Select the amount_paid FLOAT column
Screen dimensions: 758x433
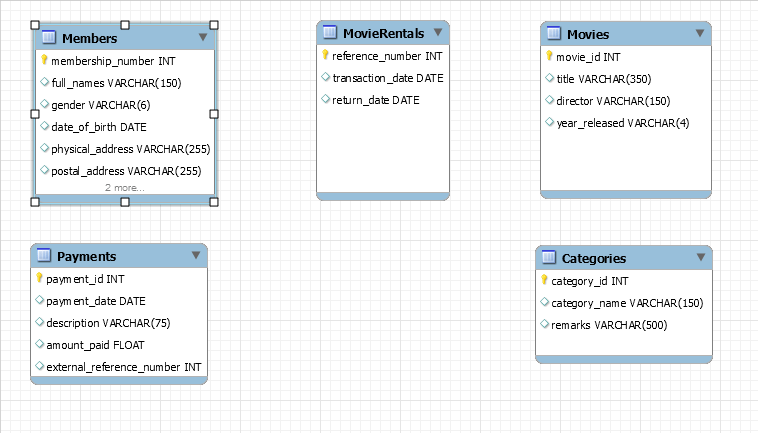coord(95,345)
